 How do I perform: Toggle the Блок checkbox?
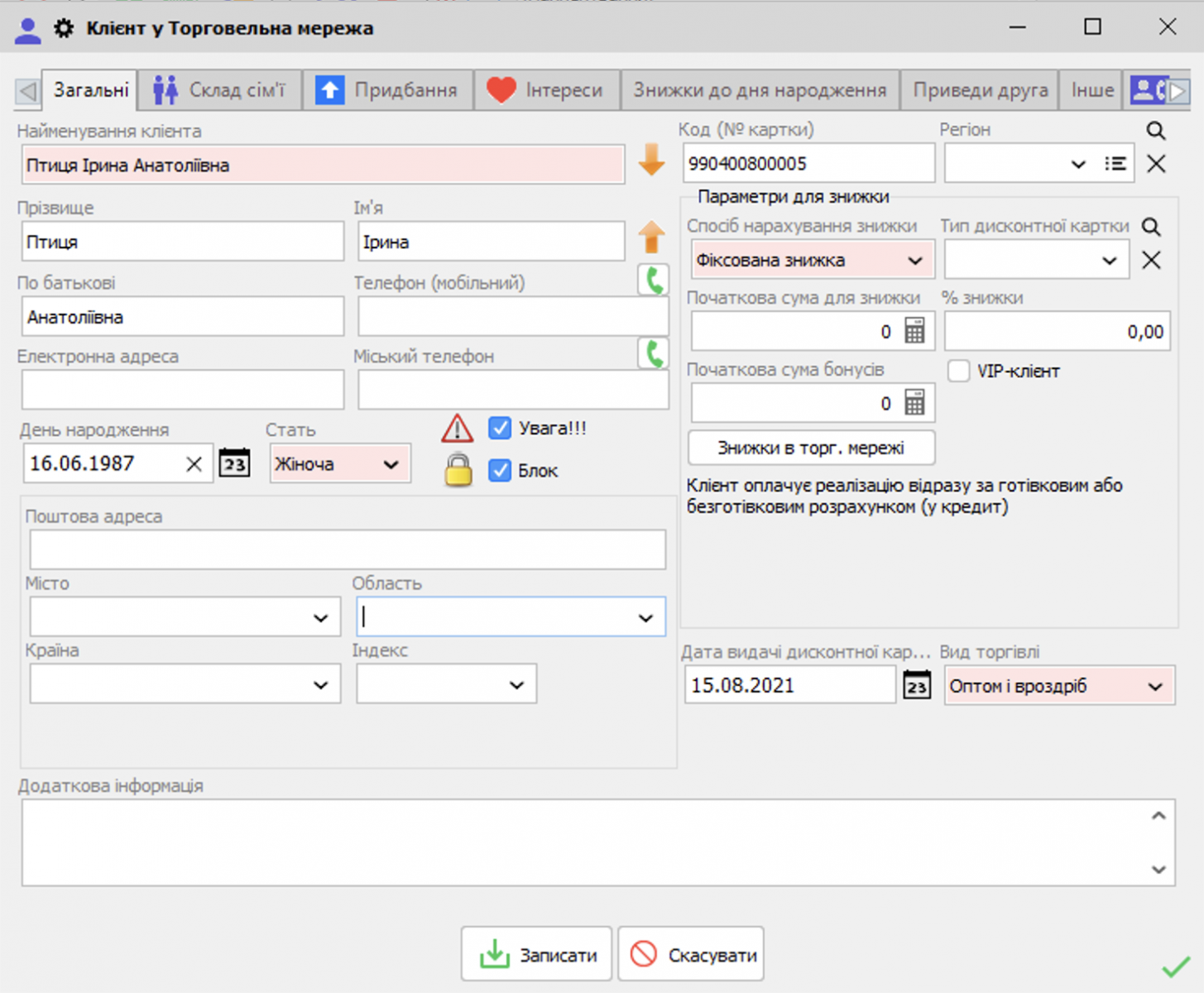pos(500,470)
